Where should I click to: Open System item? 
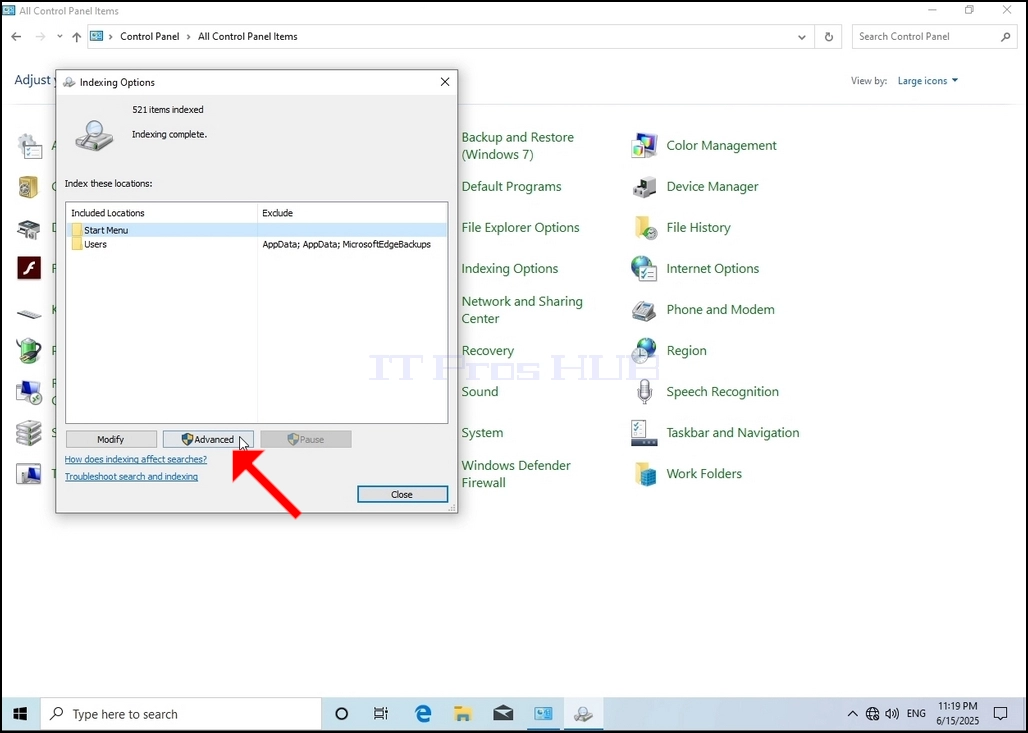pos(482,433)
